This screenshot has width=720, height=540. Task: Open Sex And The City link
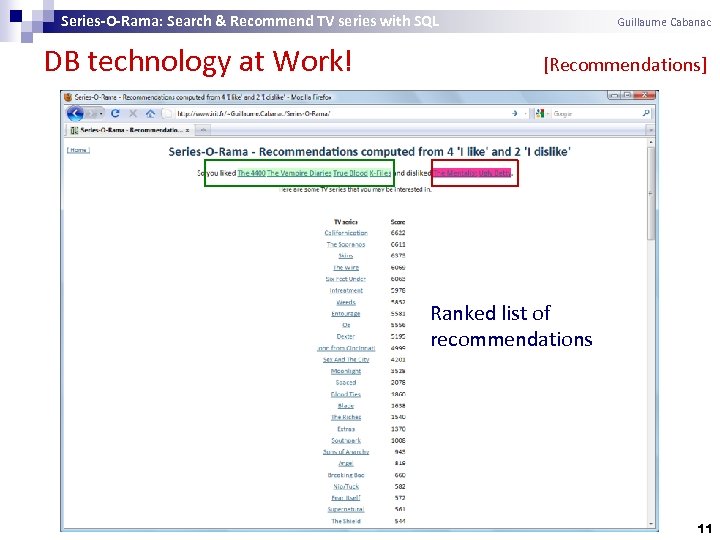click(x=346, y=360)
